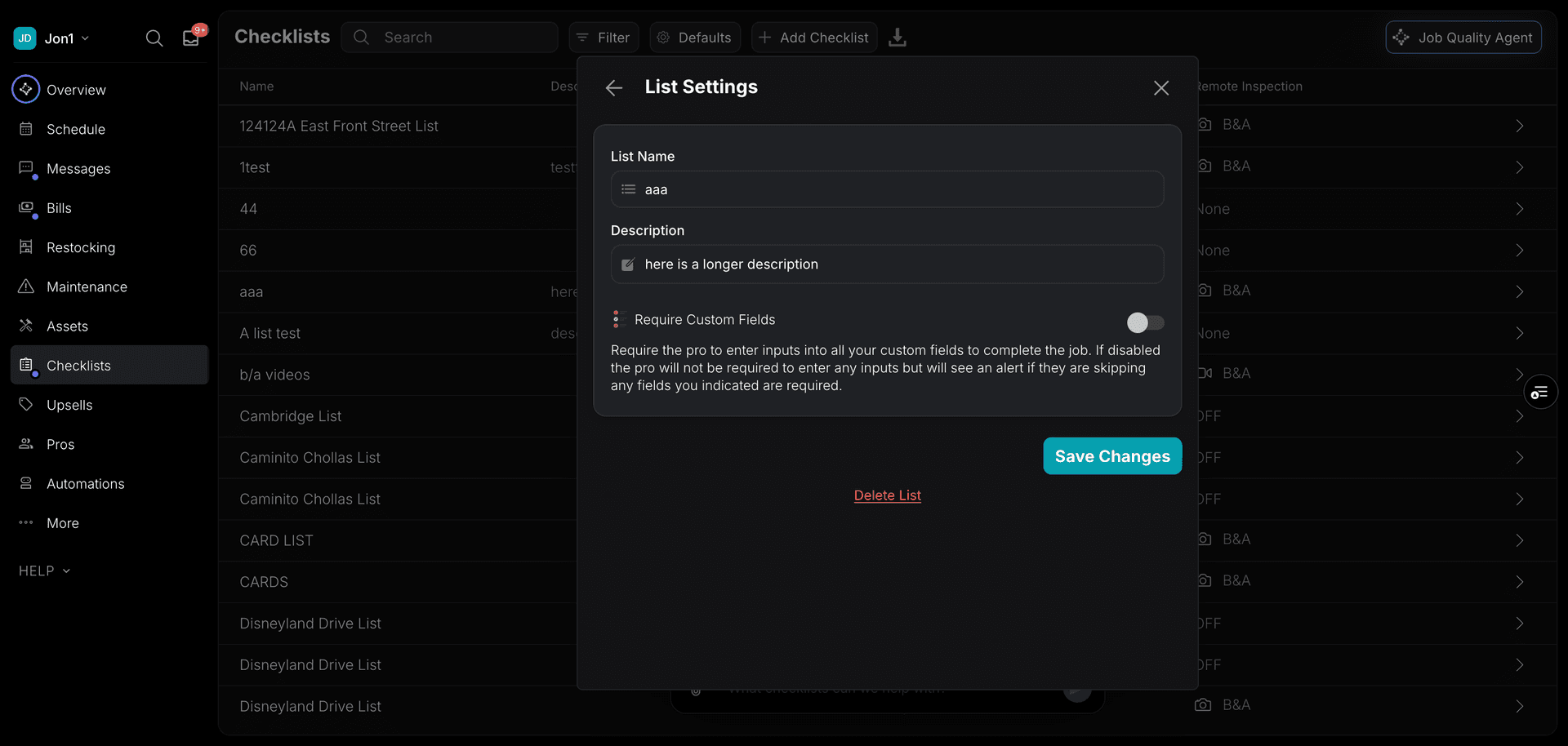Enable the Require Custom Fields toggle

tap(1146, 322)
